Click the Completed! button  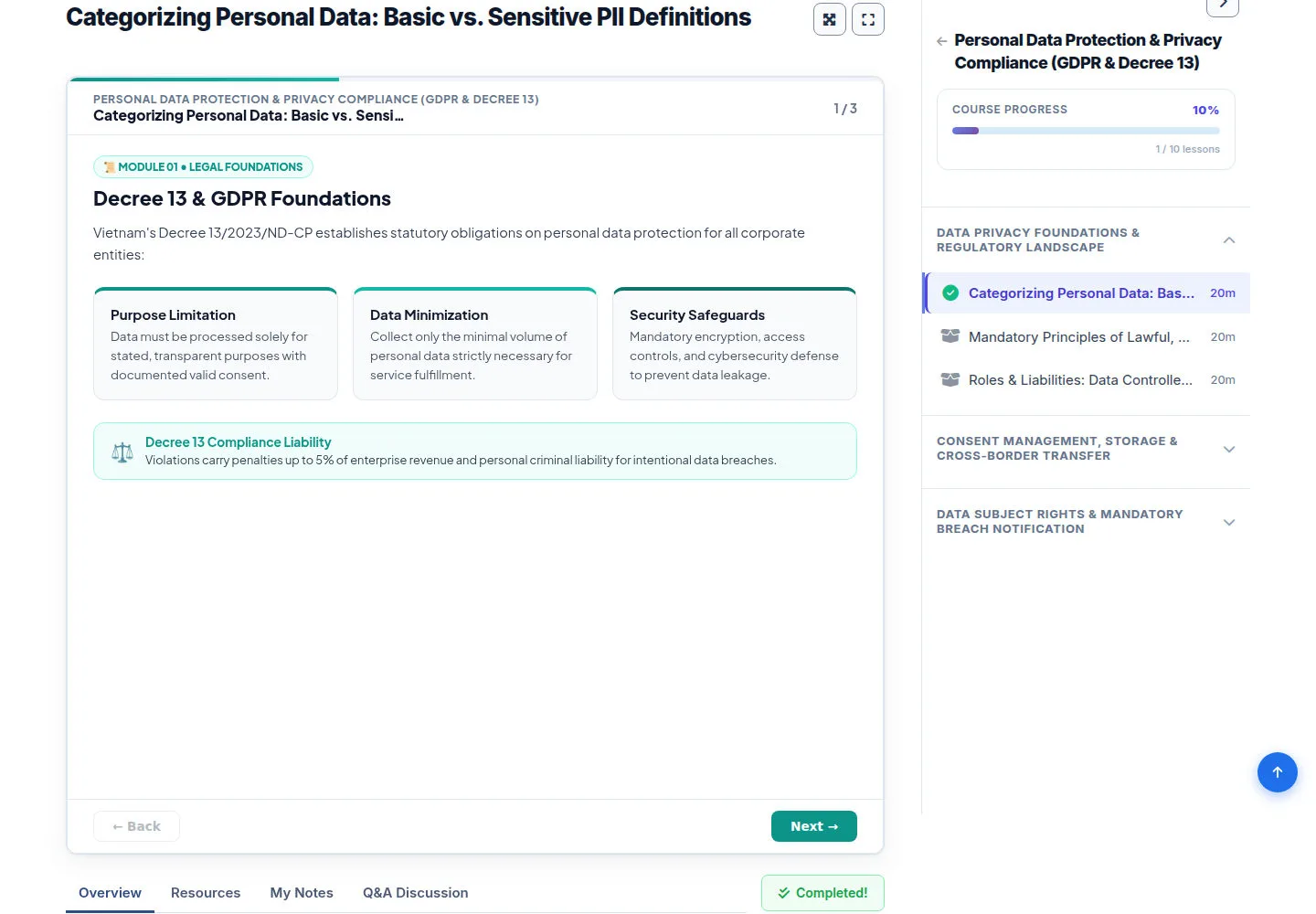point(822,893)
